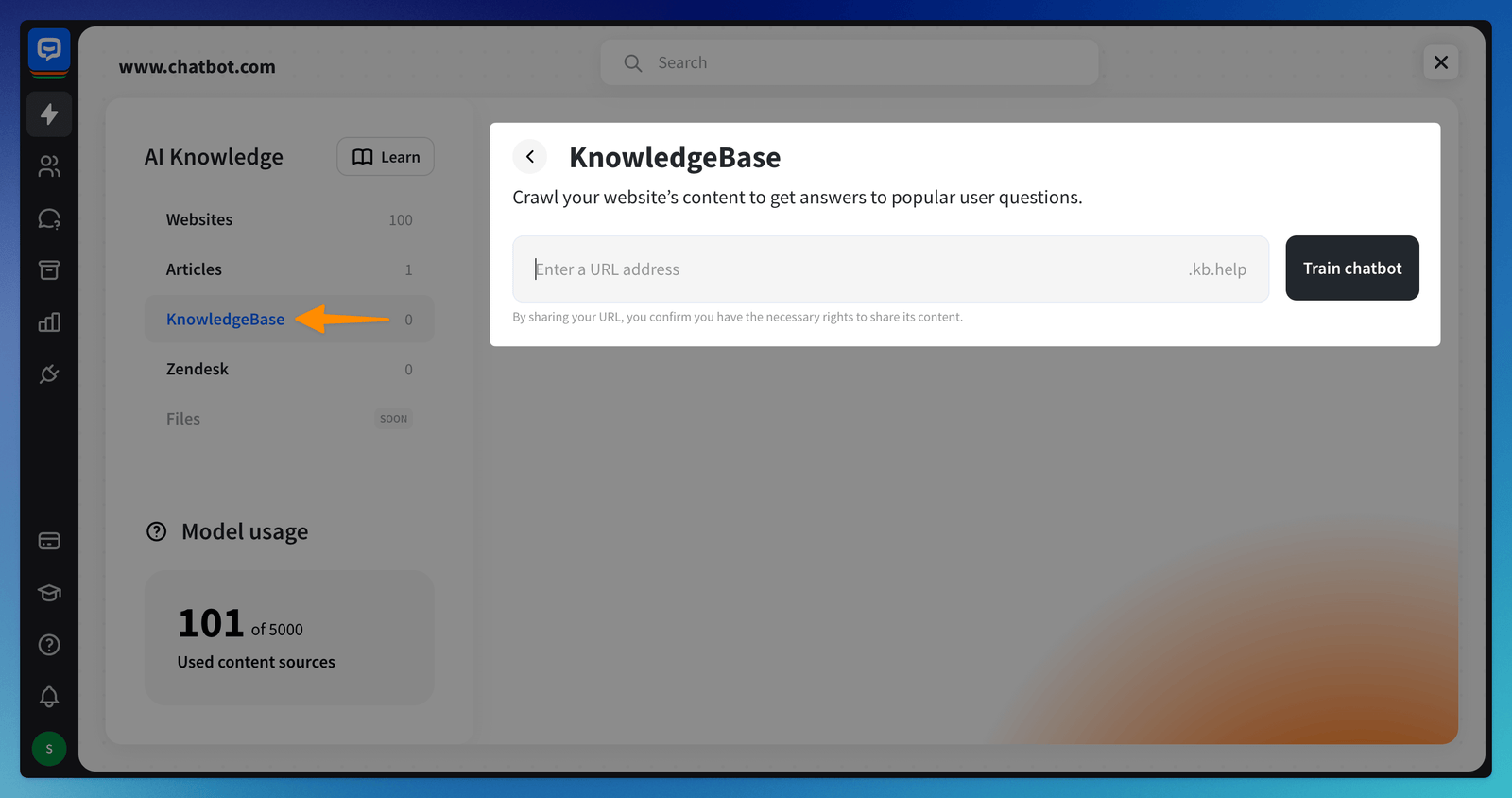Open the academy graduation cap icon
Screen dimensions: 1512x798
point(49,593)
